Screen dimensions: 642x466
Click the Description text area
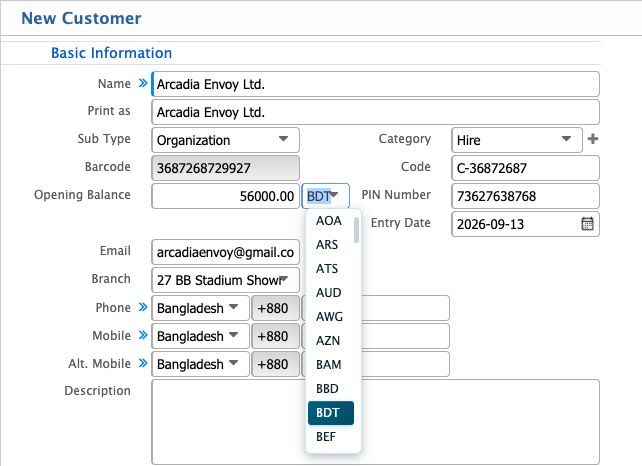[x=375, y=422]
